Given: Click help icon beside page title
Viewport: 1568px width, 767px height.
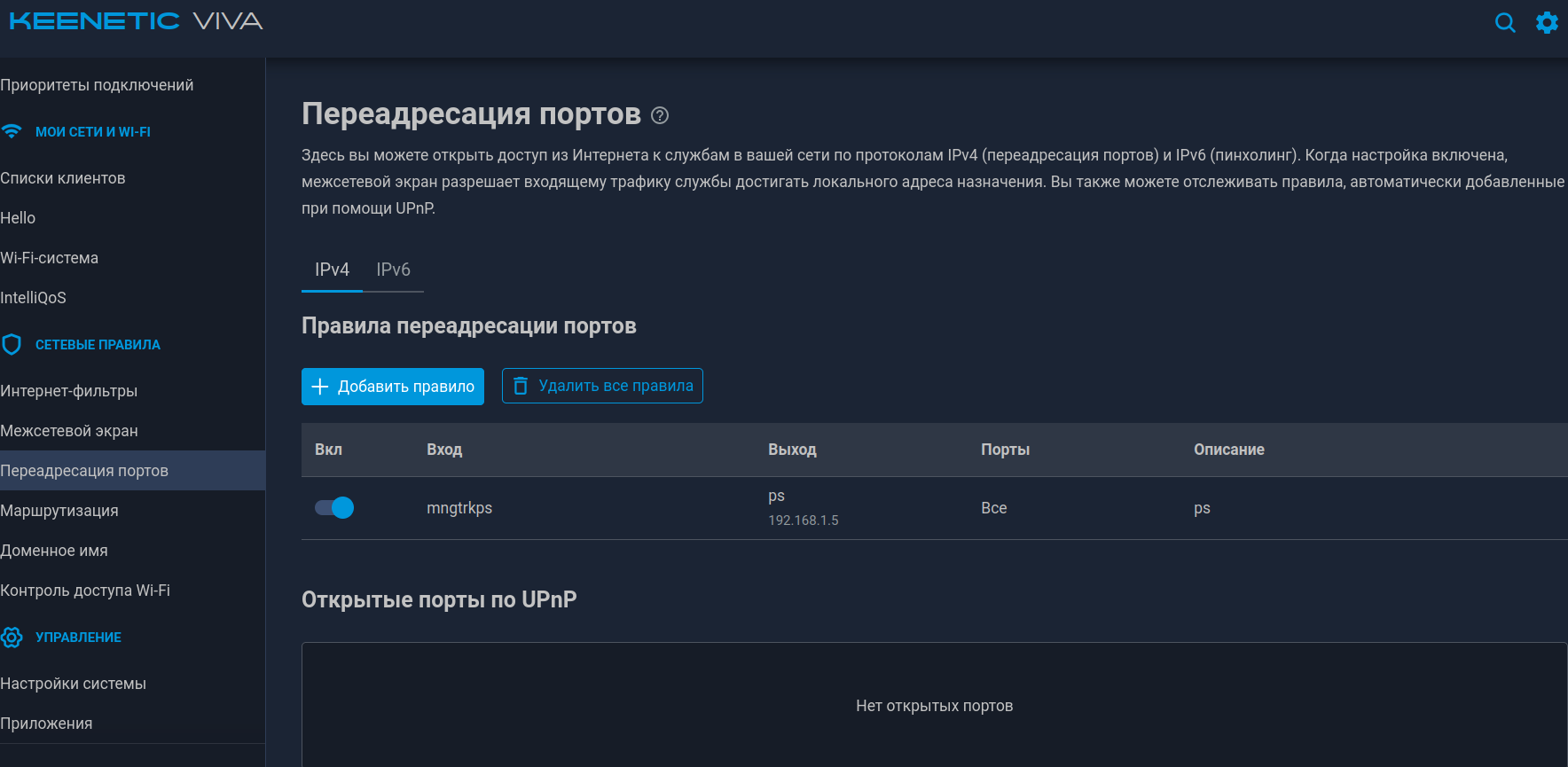Looking at the screenshot, I should [660, 115].
